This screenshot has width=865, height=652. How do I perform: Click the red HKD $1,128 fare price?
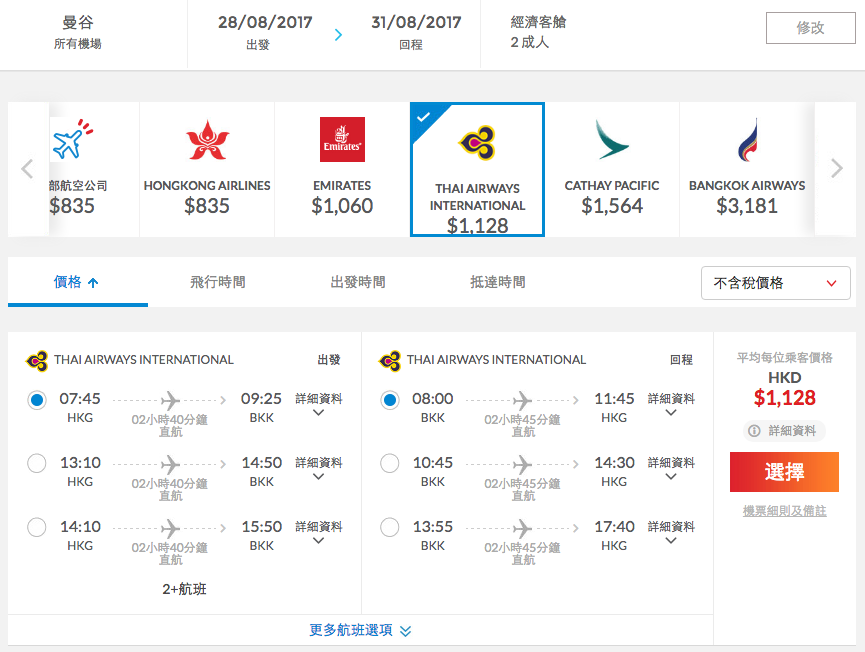coord(784,398)
